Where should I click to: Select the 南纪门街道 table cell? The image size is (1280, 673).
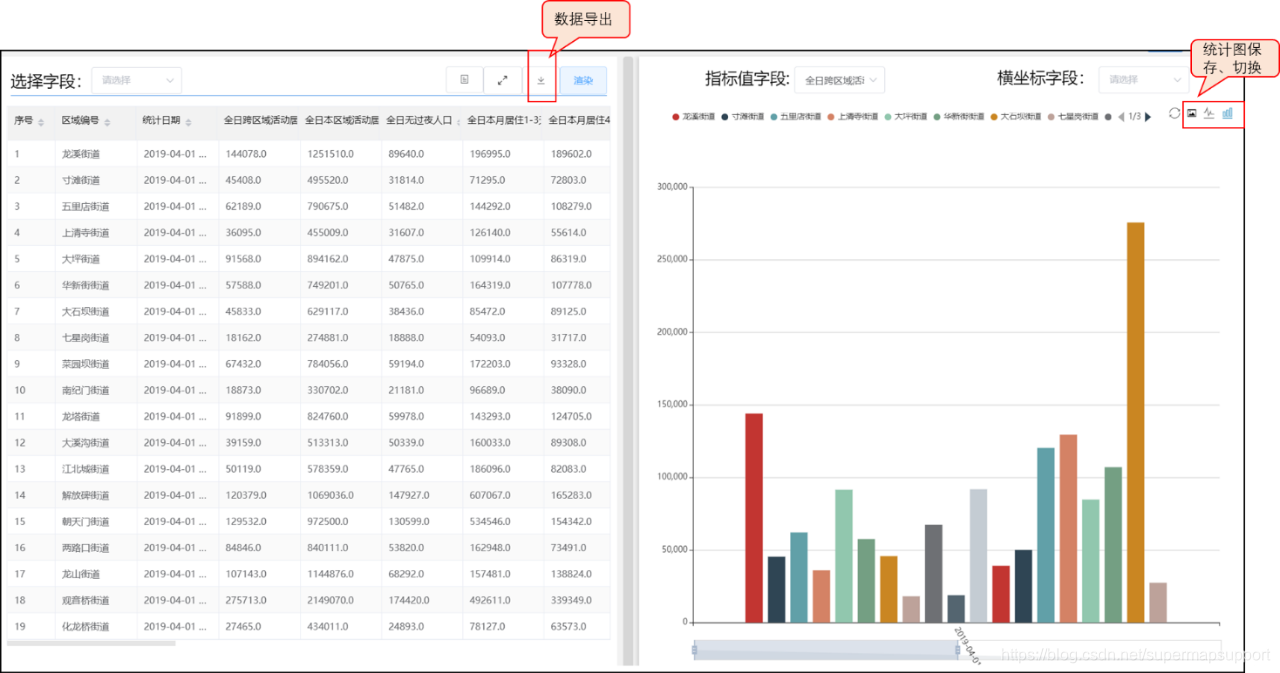(97, 390)
